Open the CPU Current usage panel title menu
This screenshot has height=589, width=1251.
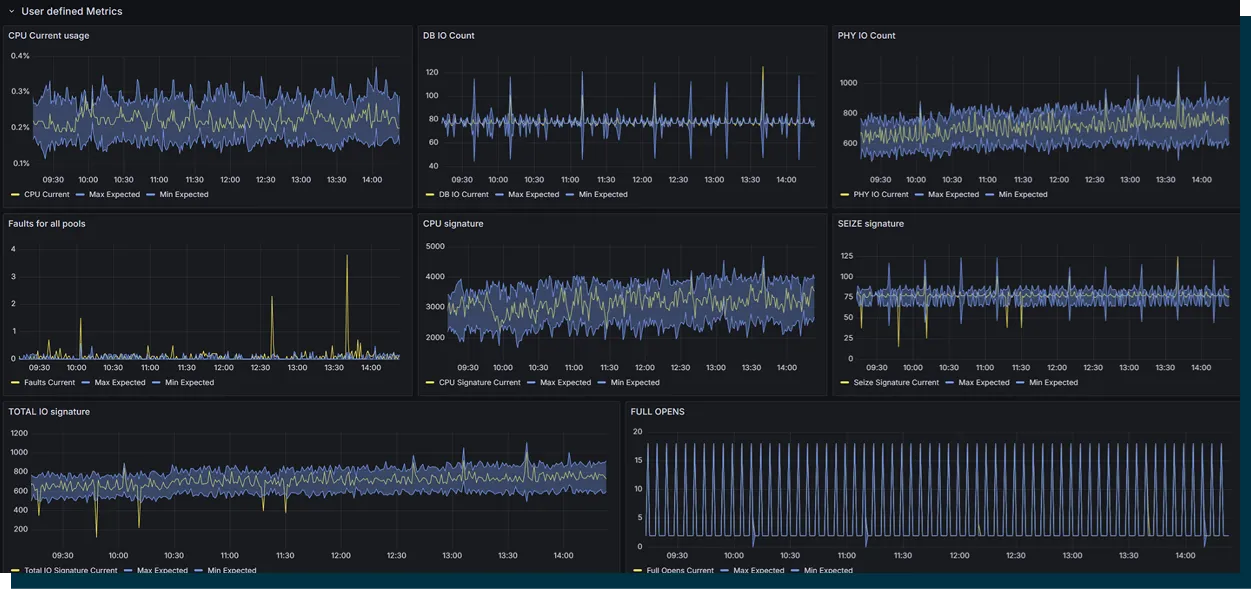(48, 36)
